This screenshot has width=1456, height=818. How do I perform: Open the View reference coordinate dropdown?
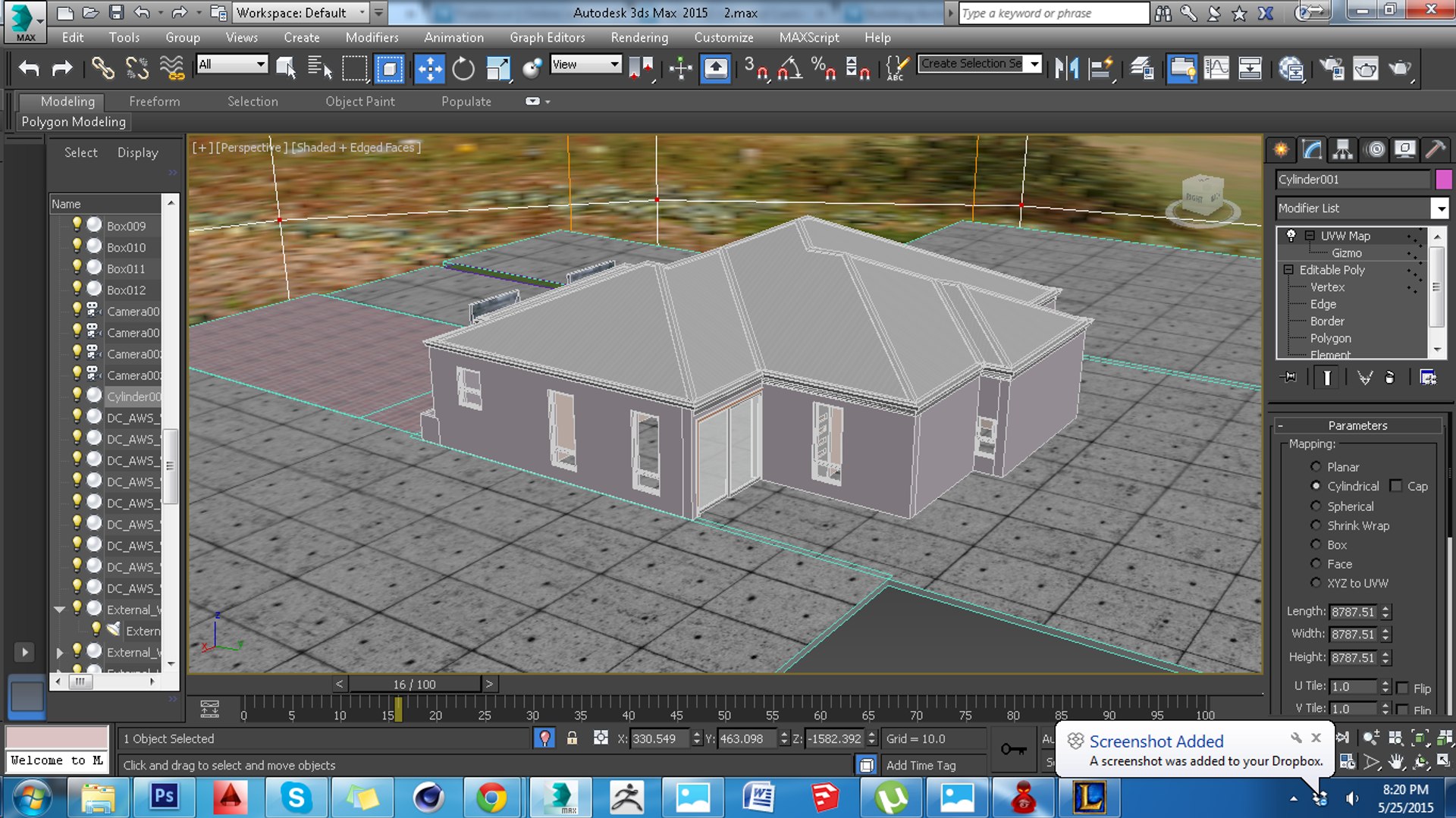(614, 64)
